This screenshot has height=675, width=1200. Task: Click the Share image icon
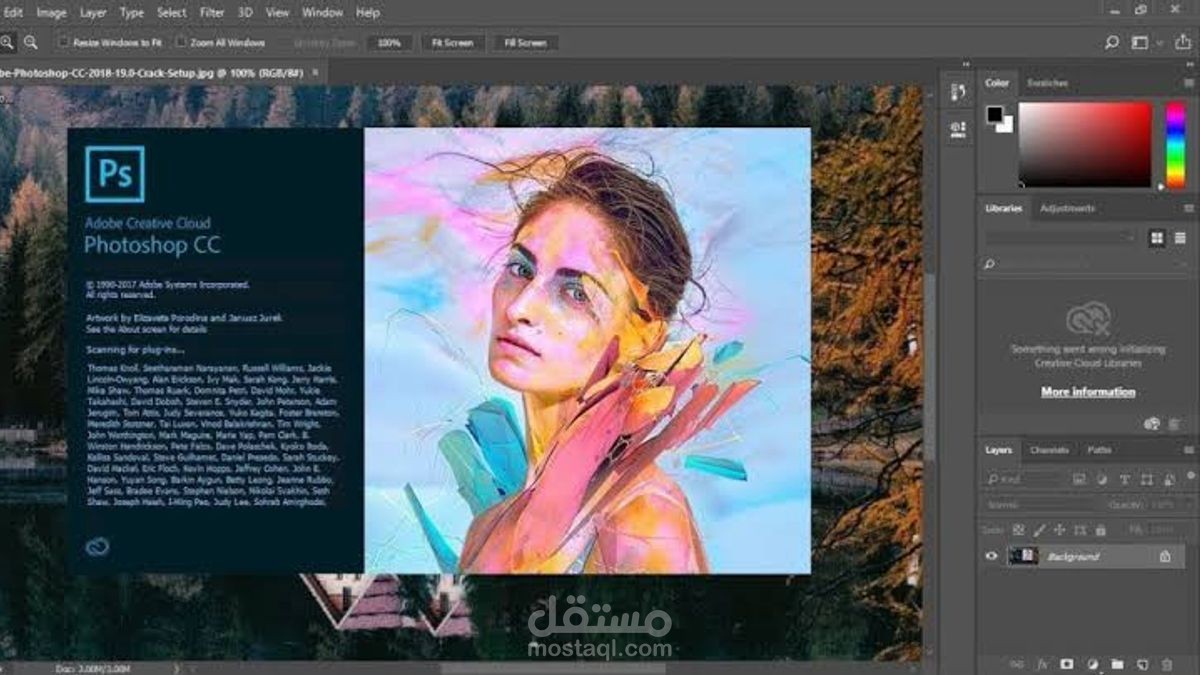point(1184,42)
